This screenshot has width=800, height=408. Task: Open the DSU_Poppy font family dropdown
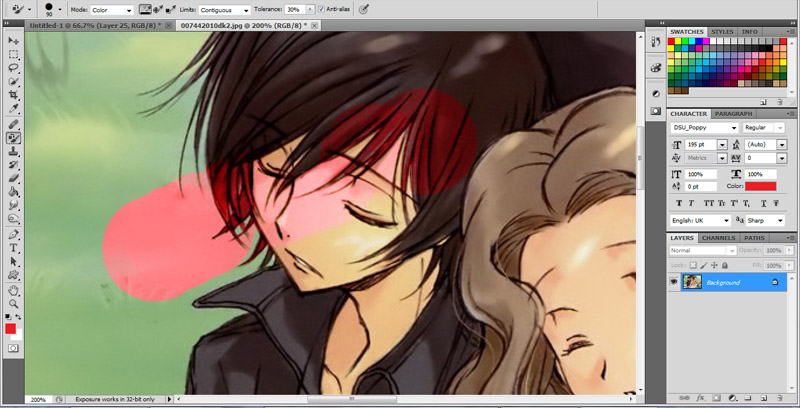click(x=704, y=128)
